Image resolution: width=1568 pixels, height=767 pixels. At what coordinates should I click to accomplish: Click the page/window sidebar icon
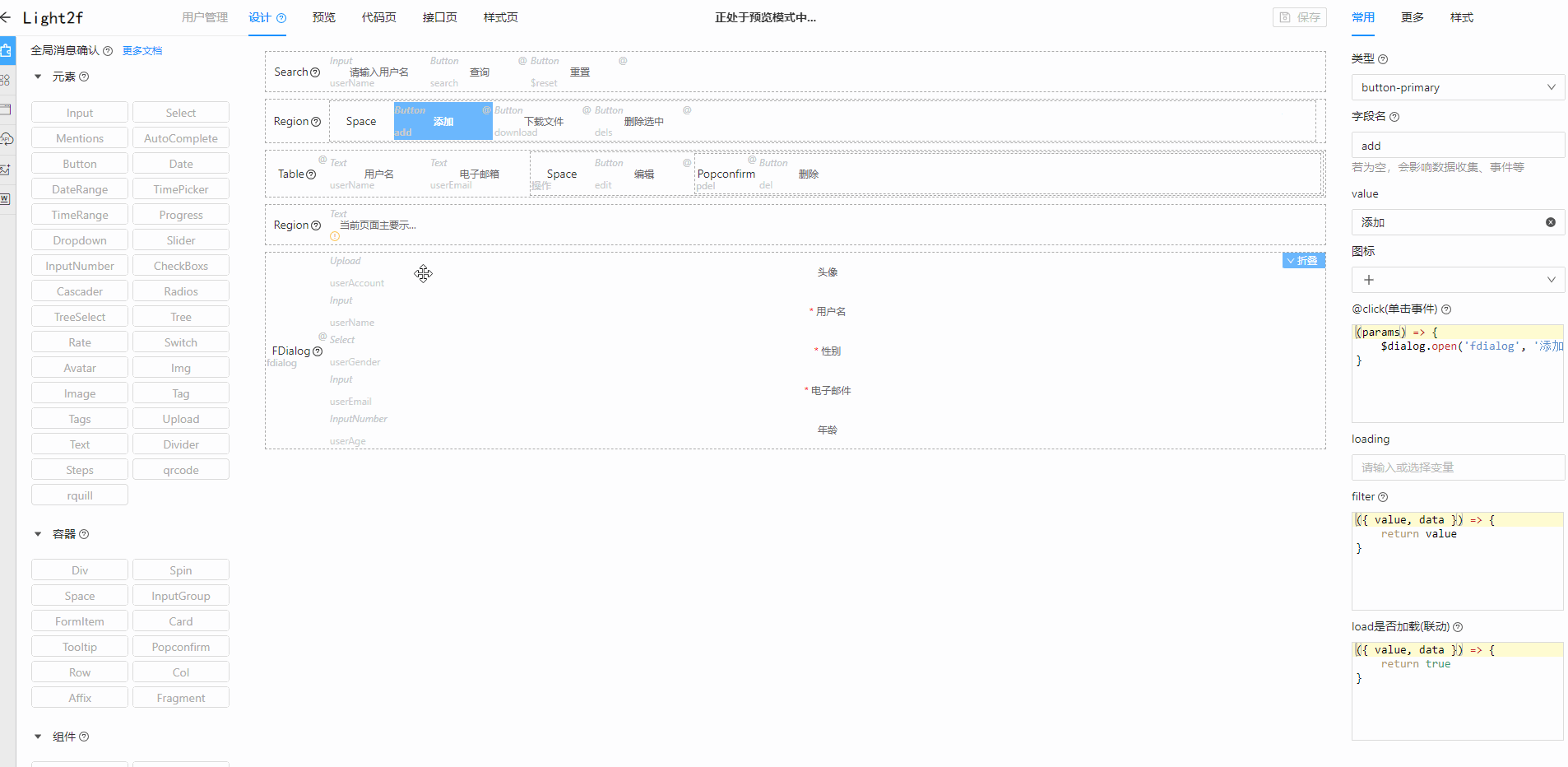pos(6,109)
